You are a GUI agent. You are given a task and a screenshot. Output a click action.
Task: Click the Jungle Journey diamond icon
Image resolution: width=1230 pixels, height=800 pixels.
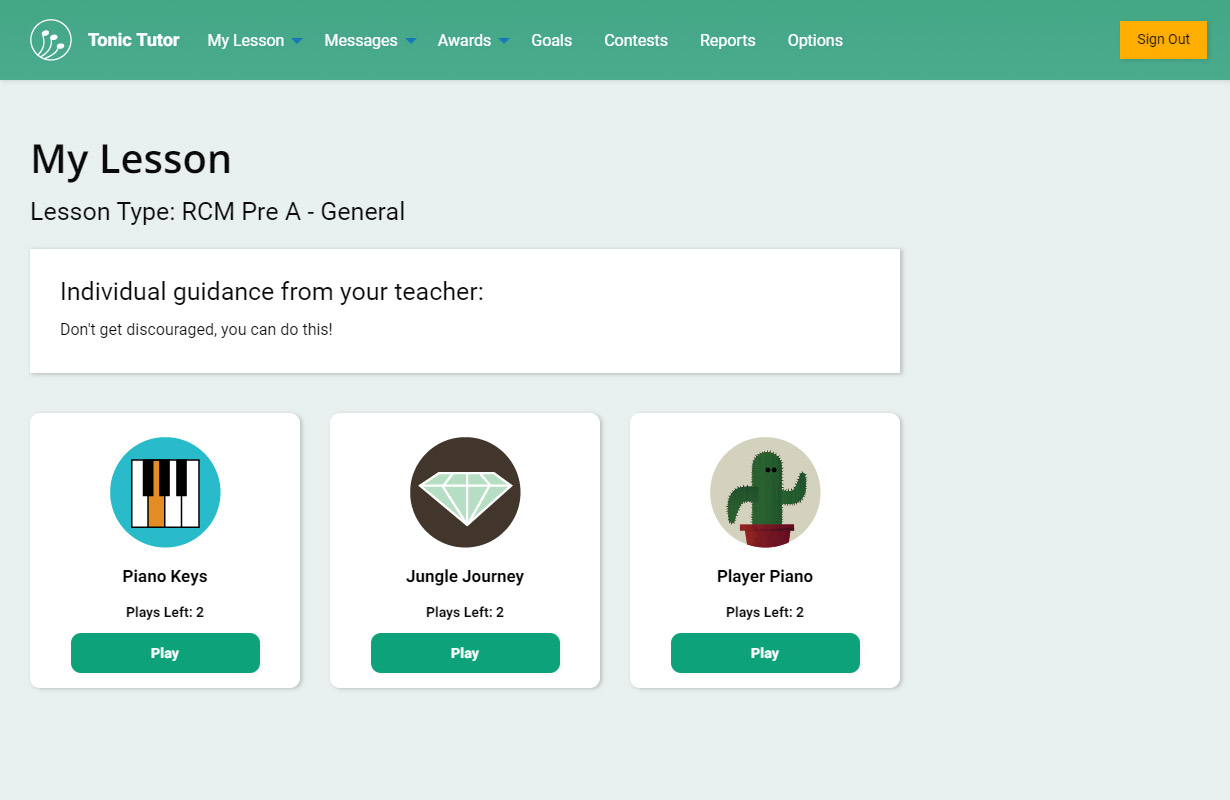[x=465, y=492]
